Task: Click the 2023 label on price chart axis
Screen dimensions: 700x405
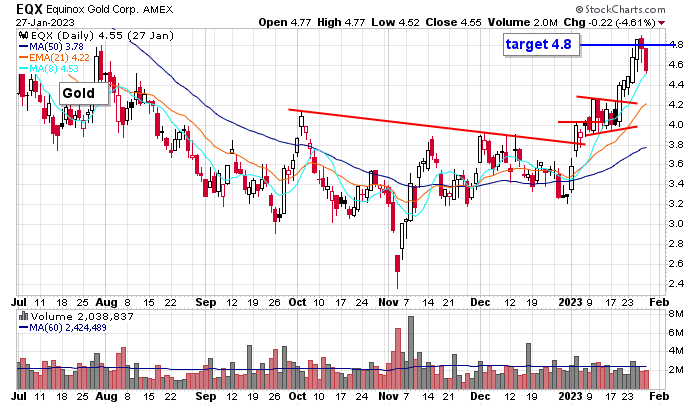Action: 571,302
